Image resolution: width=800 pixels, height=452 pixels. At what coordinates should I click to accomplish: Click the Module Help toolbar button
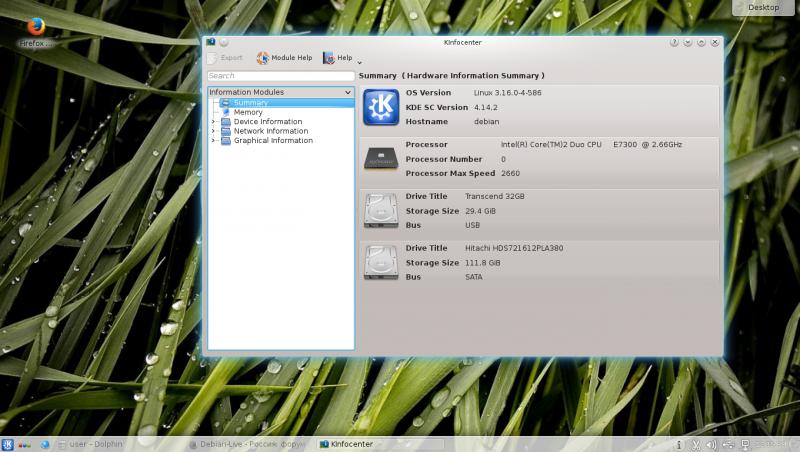[x=285, y=58]
